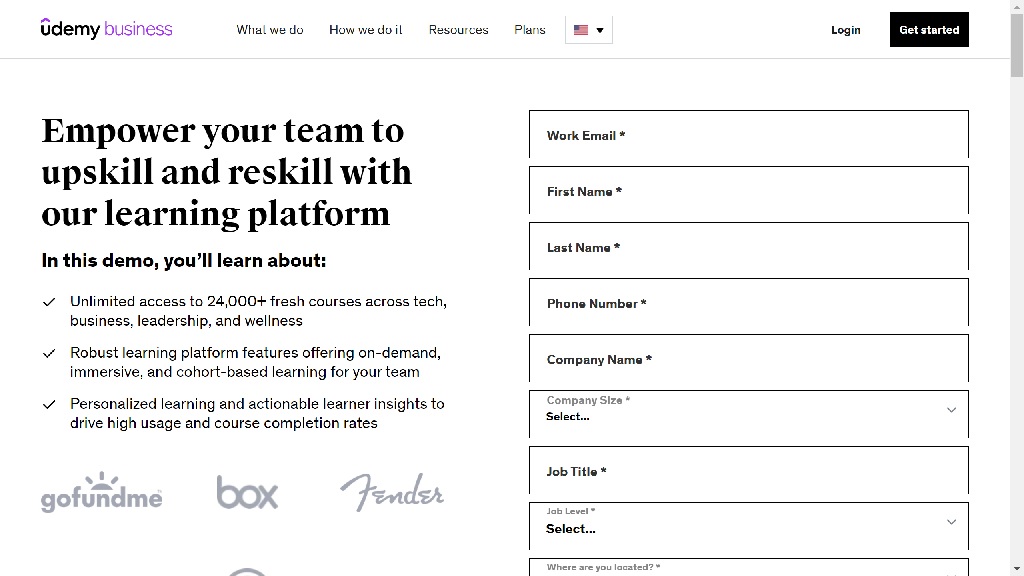Open the language selector dropdown arrow
The width and height of the screenshot is (1024, 576).
(600, 30)
